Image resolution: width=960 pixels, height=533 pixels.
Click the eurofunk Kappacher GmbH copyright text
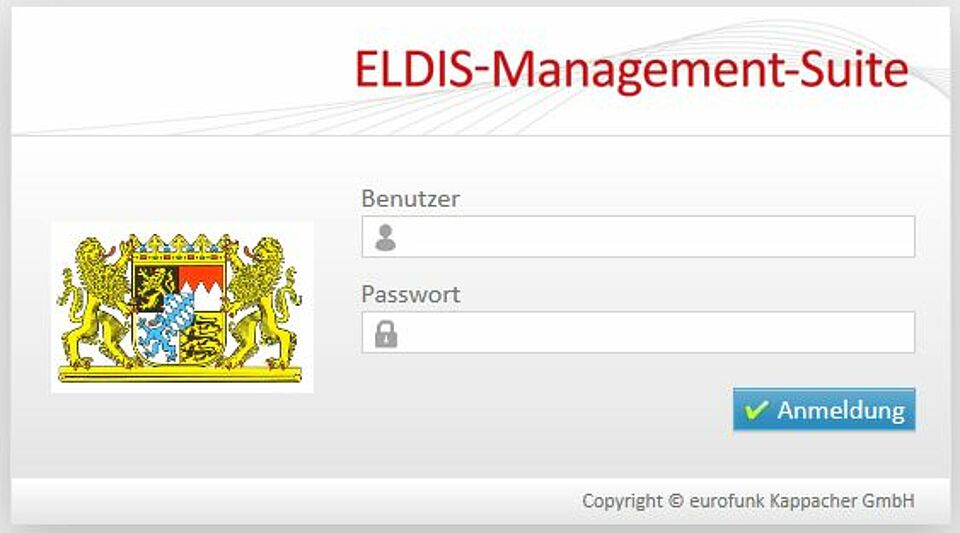(x=801, y=501)
